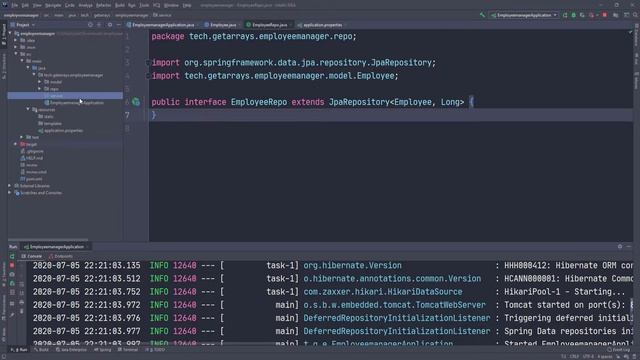Open the TODO tool window button
This screenshot has height=360, width=640.
pyautogui.click(x=155, y=350)
